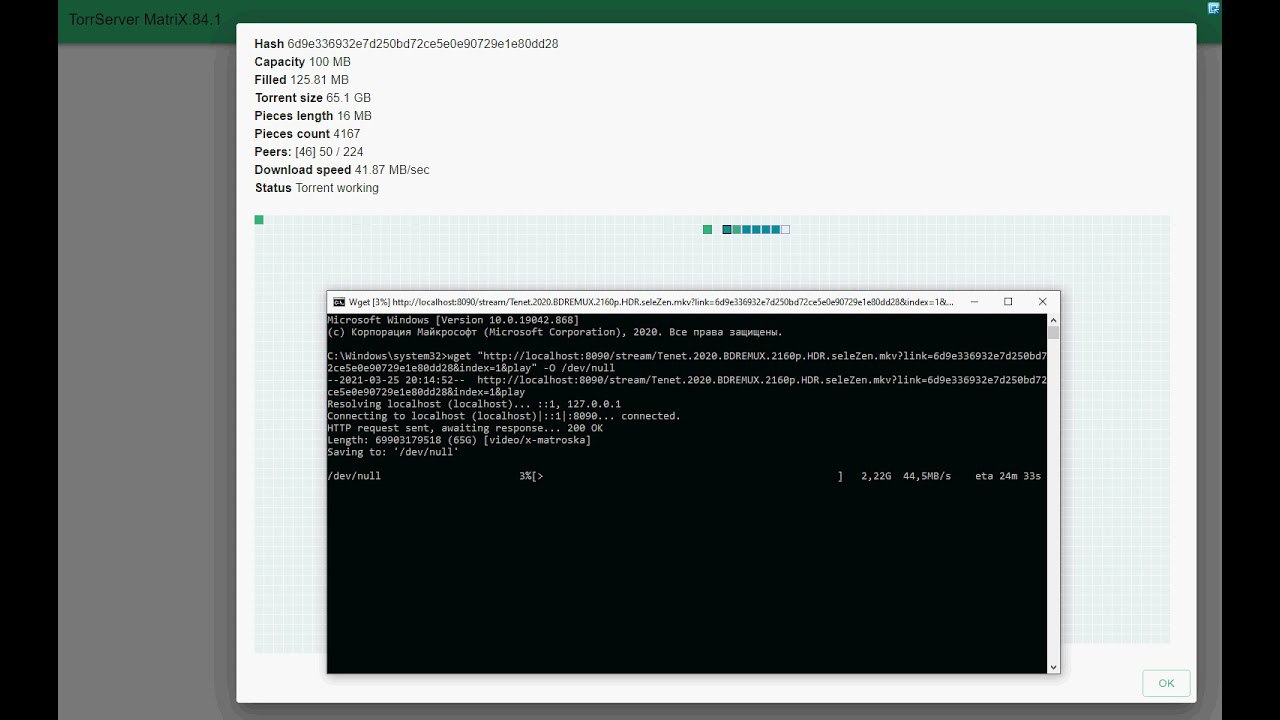1280x720 pixels.
Task: Minimize the Wget console window
Action: point(973,301)
